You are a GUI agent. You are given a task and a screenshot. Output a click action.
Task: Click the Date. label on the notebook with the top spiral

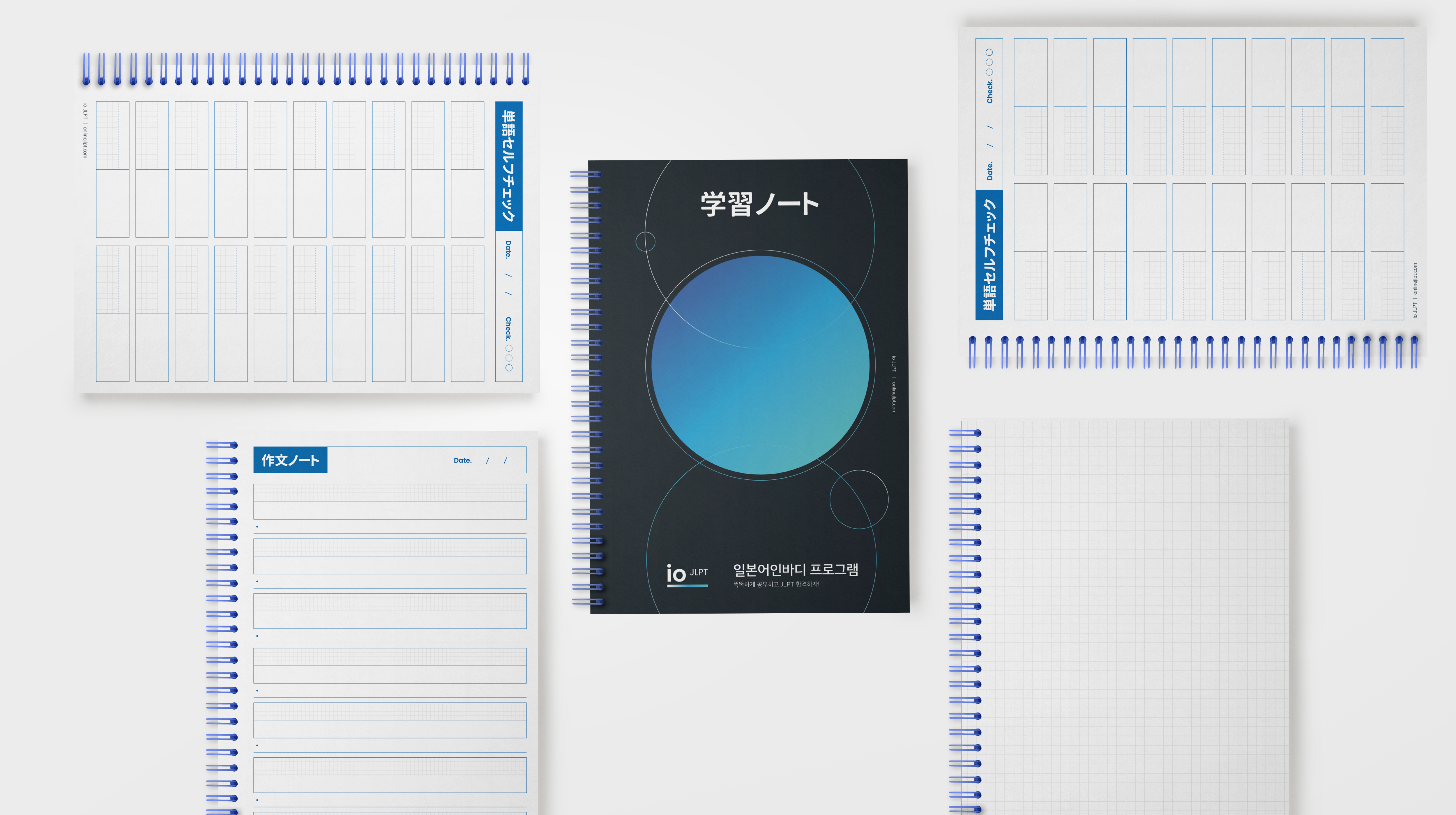[509, 250]
